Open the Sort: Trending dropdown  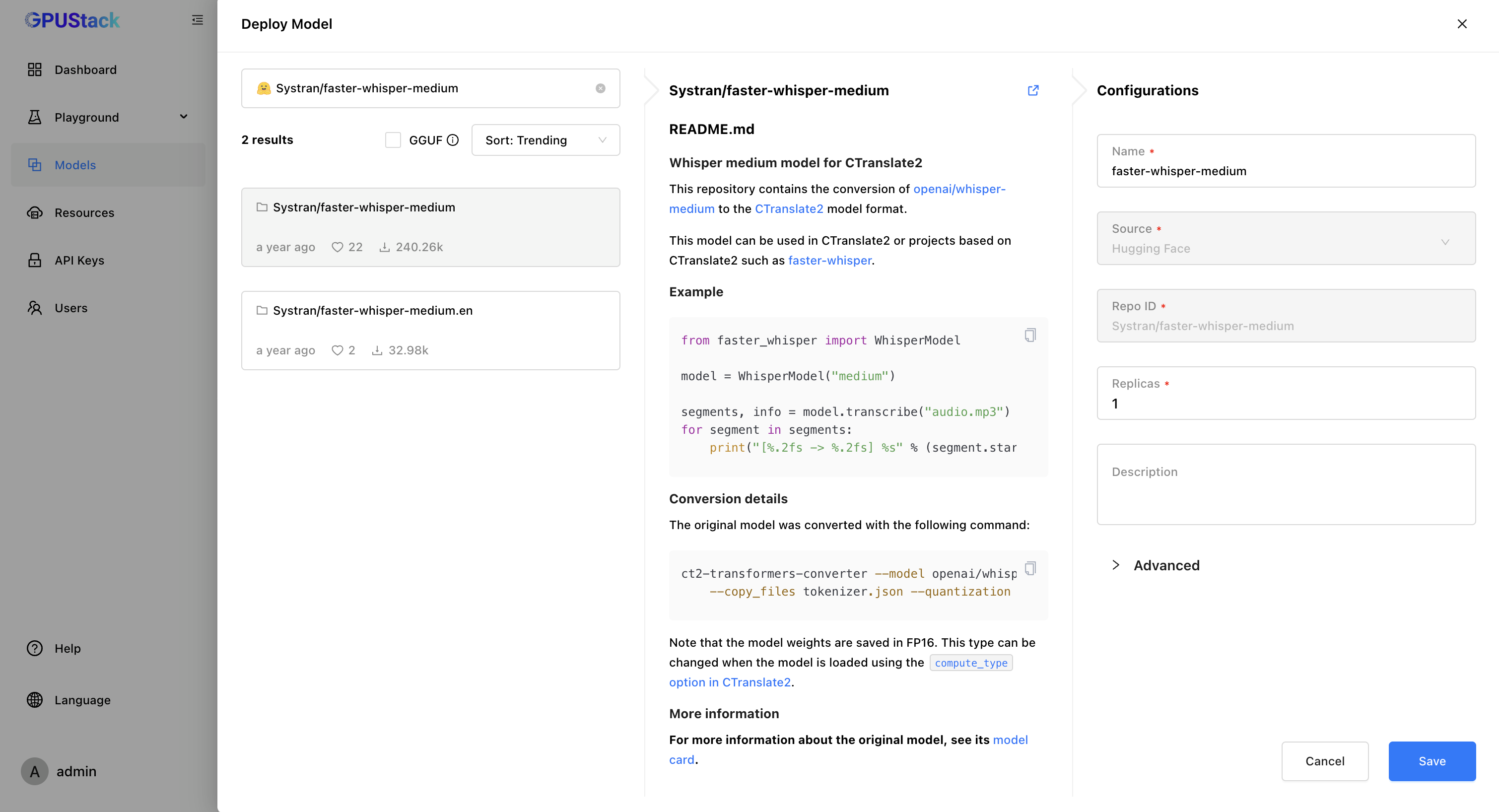point(545,140)
